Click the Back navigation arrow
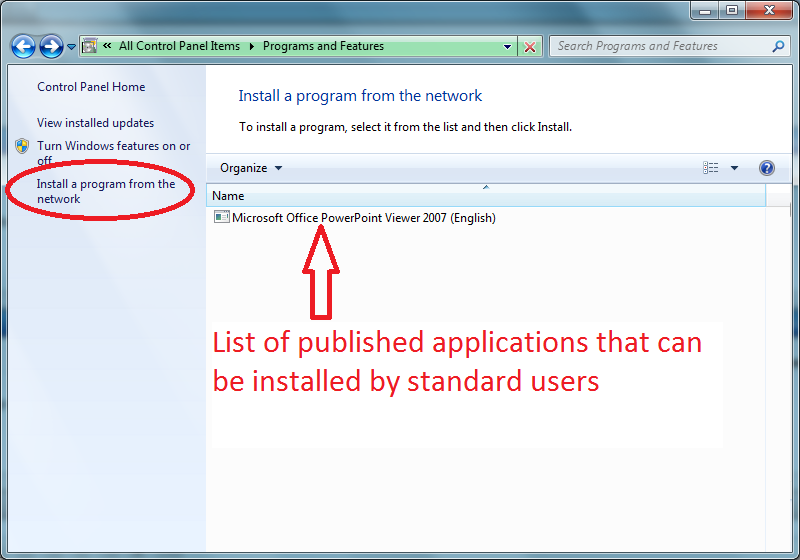The image size is (800, 560). pyautogui.click(x=23, y=47)
